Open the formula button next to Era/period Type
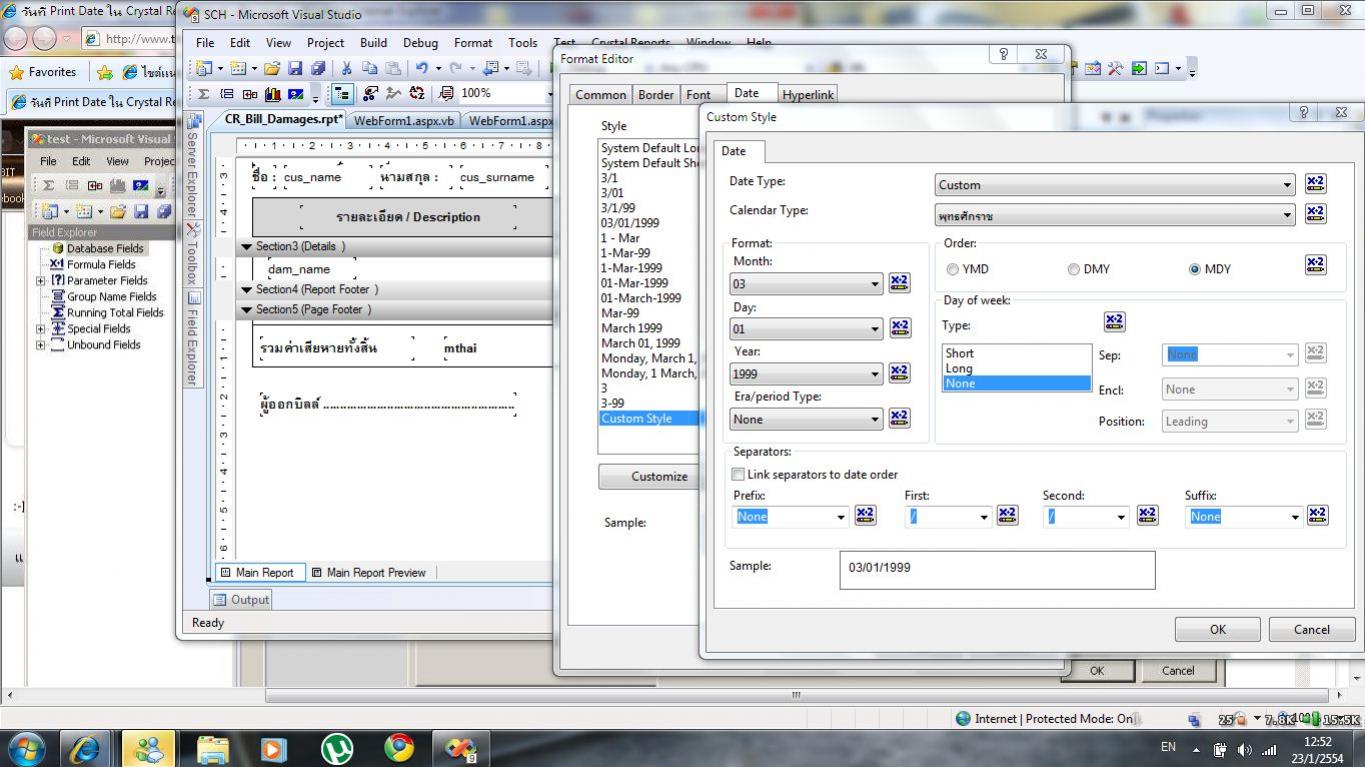Screen dimensions: 1365x767 [x=899, y=418]
